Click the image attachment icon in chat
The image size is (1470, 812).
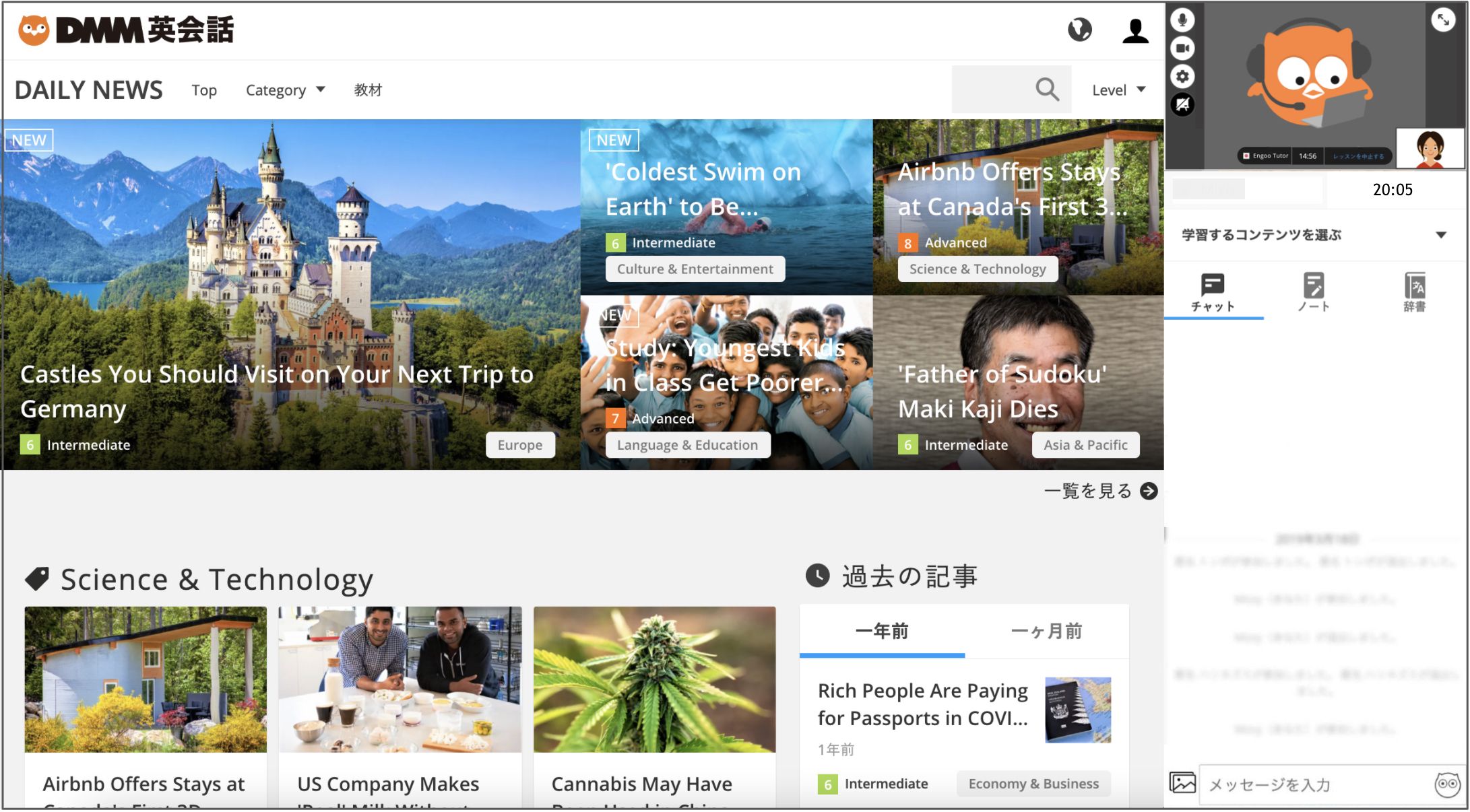pyautogui.click(x=1182, y=783)
